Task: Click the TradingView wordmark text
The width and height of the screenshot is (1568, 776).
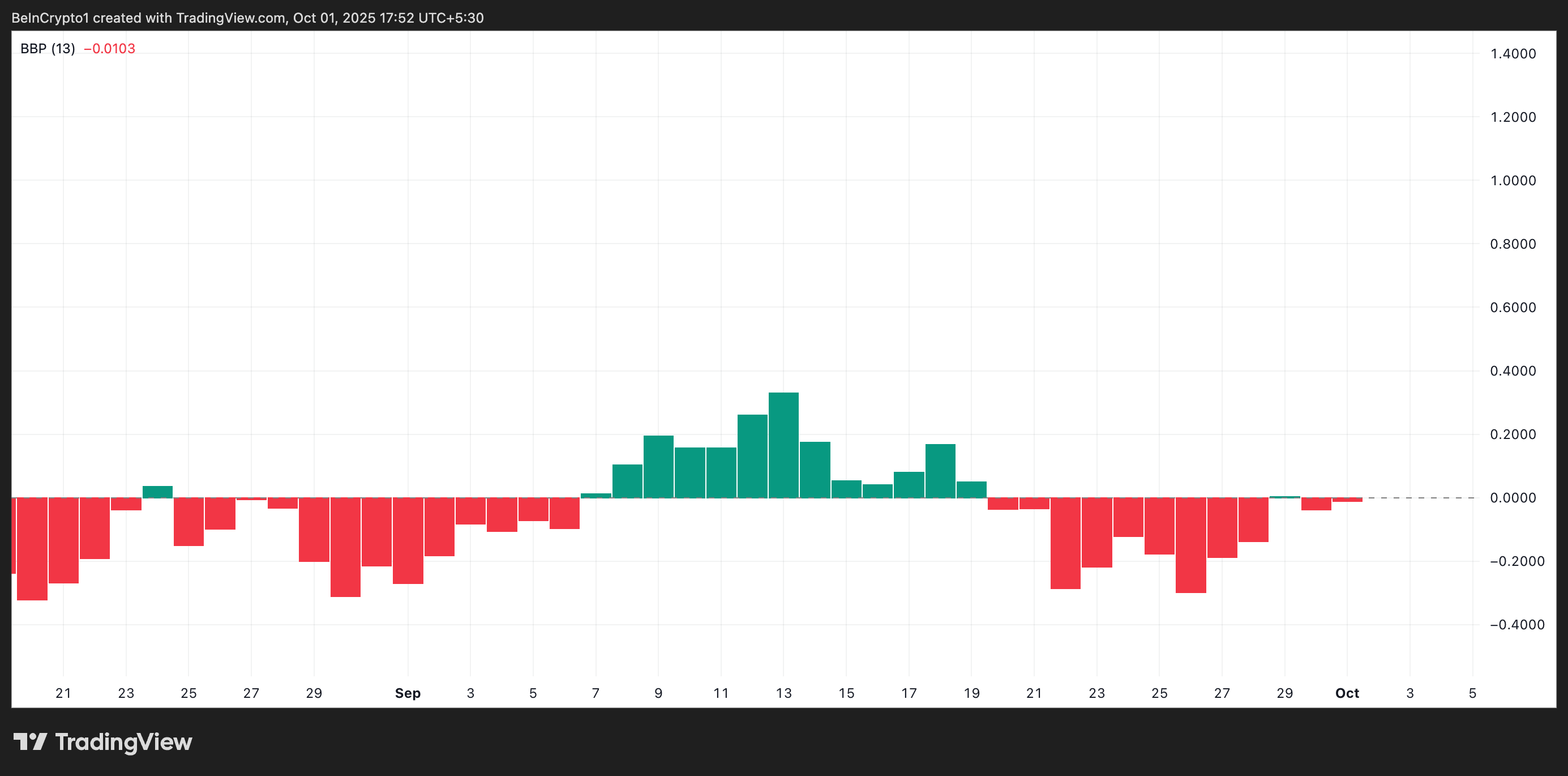Action: point(123,742)
